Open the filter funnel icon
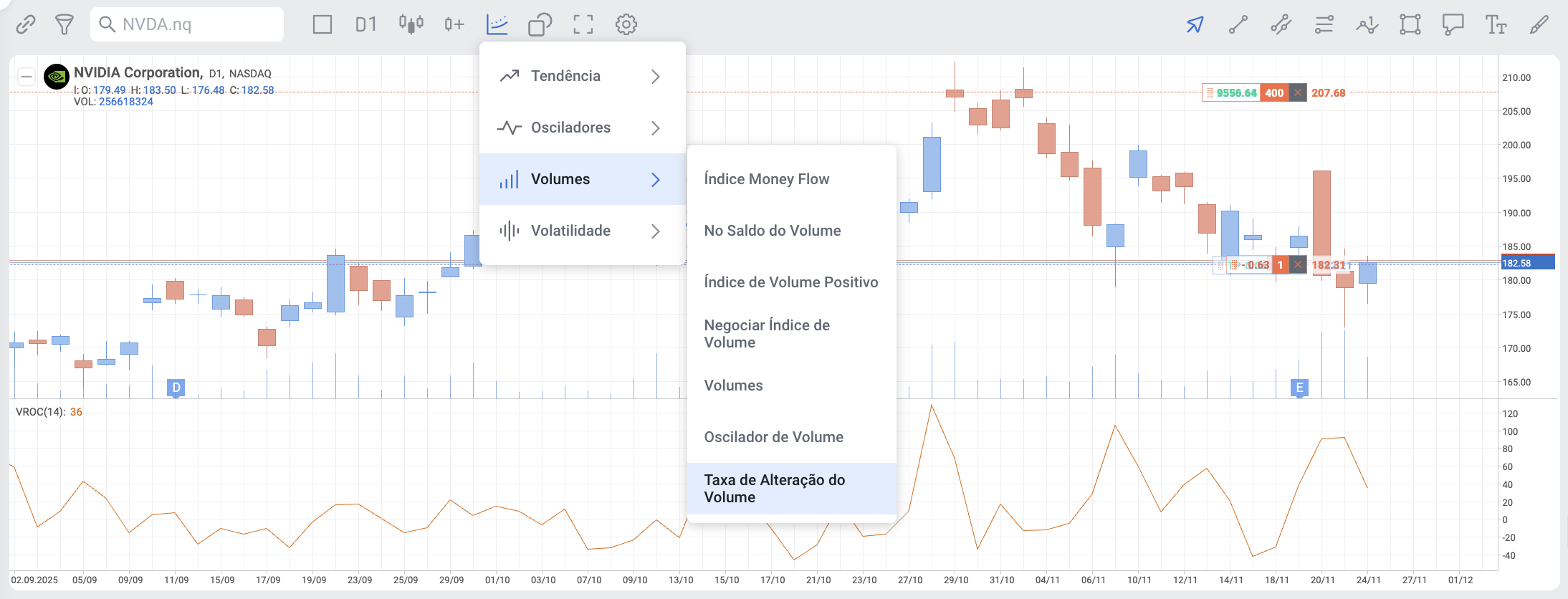Screen dimensions: 1568x599 [64, 24]
